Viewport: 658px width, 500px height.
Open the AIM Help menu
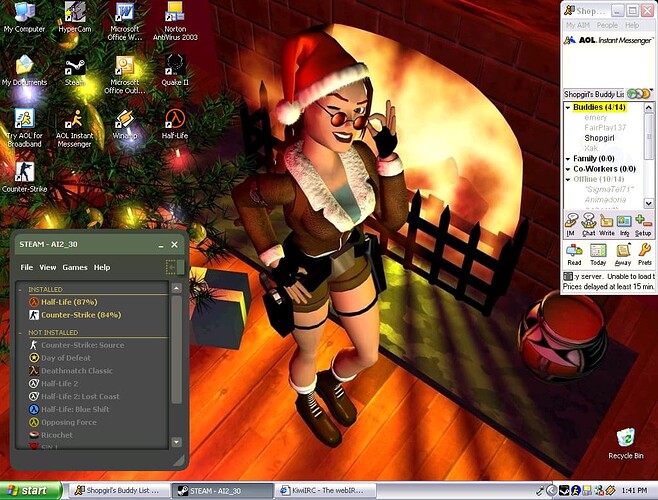coord(632,25)
